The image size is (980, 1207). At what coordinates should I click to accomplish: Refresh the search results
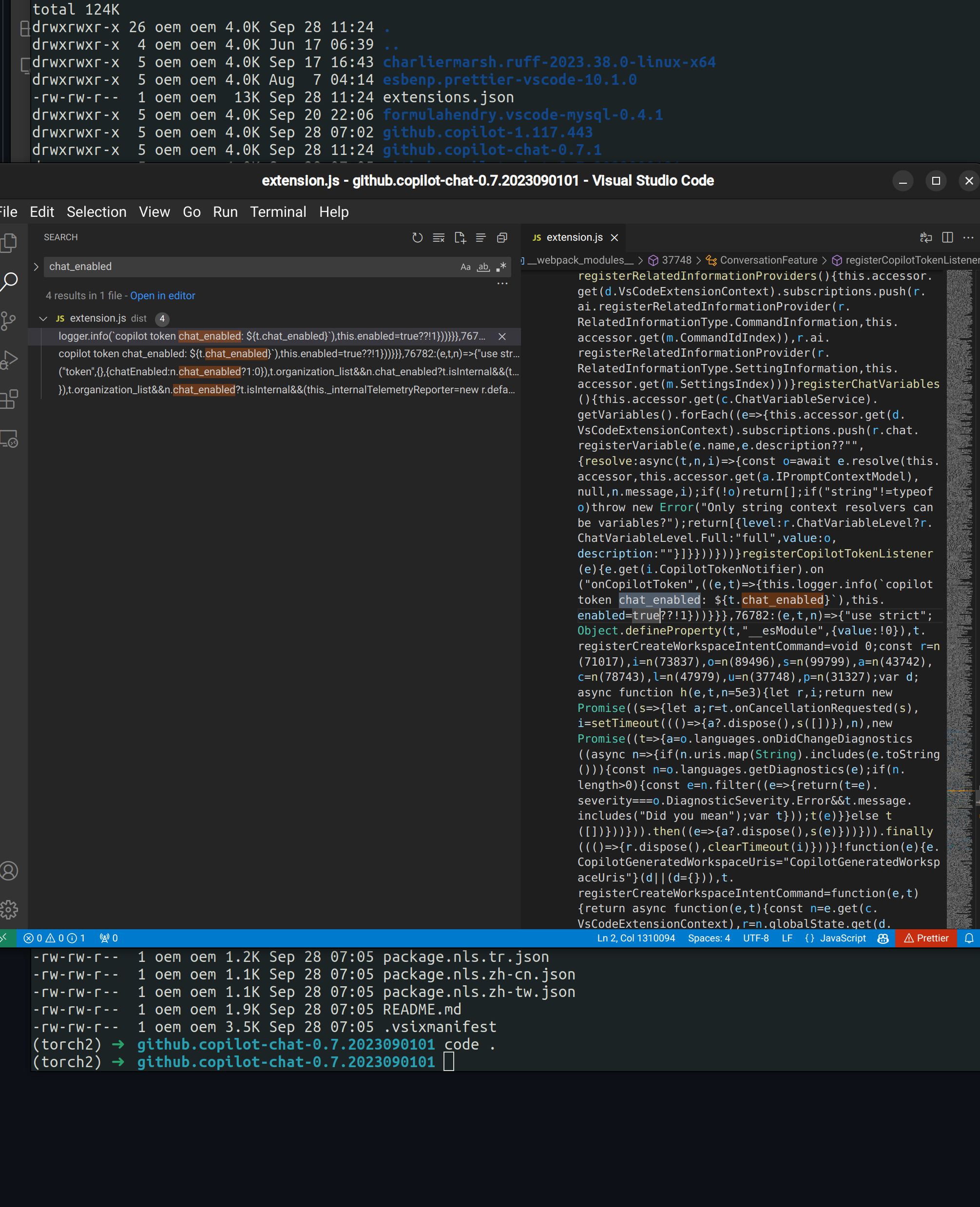[x=417, y=238]
